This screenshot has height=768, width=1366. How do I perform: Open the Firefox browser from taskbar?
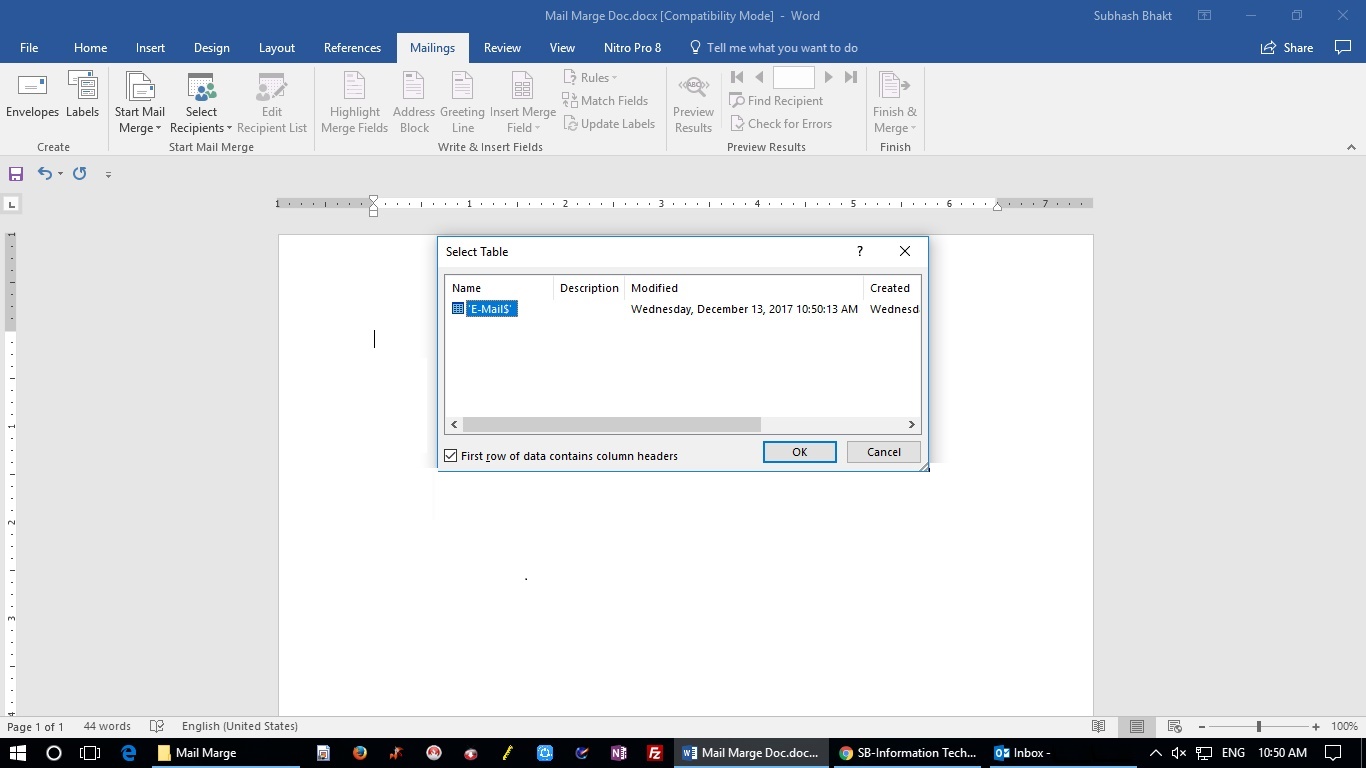tap(359, 752)
